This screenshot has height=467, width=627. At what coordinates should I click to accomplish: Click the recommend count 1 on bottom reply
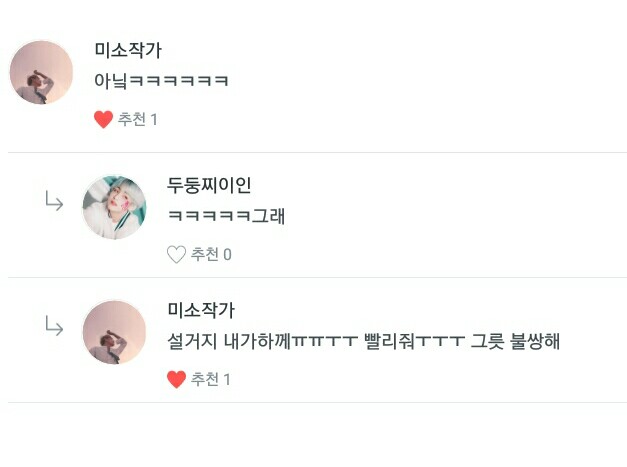pos(227,379)
